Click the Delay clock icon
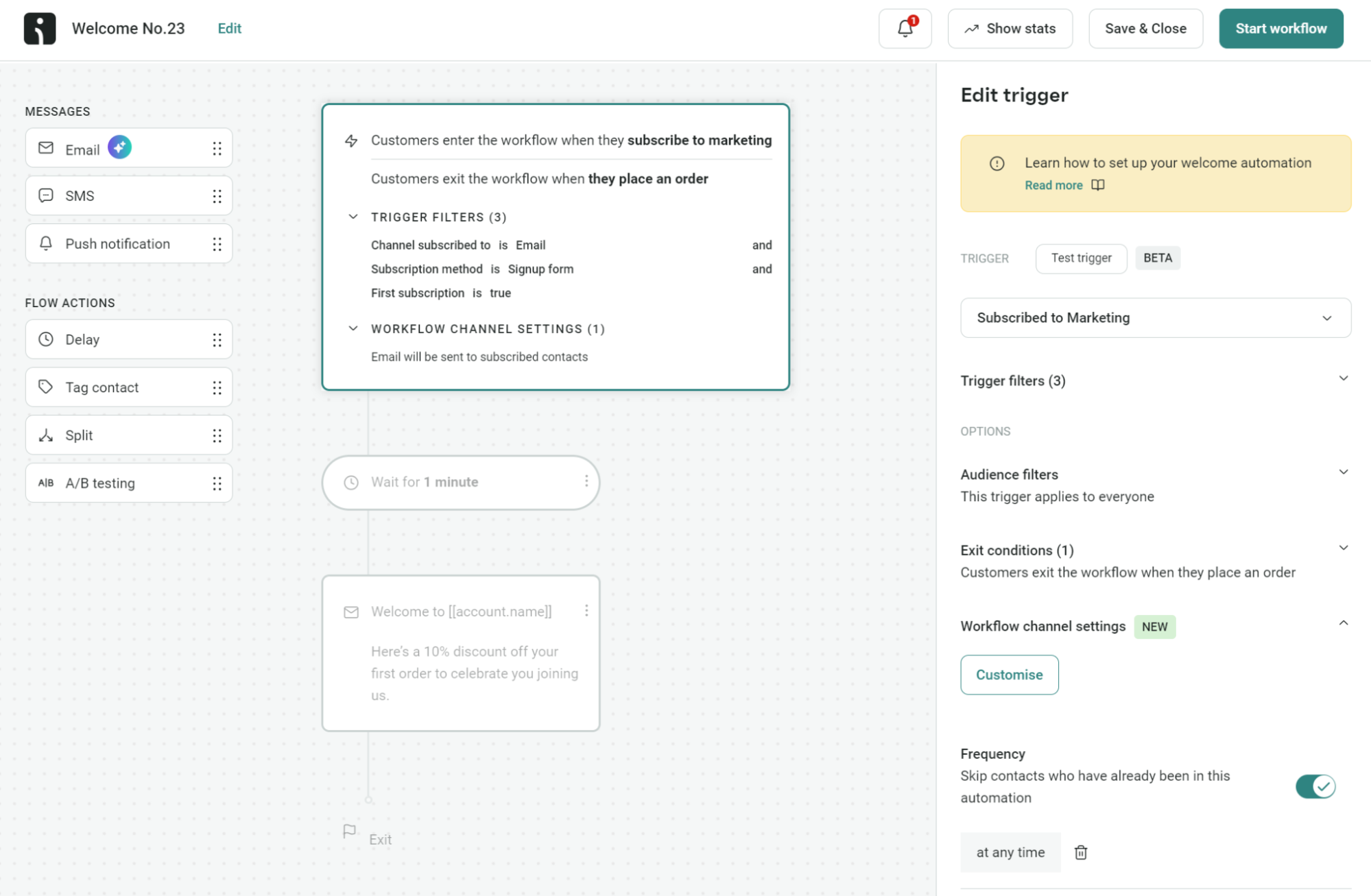This screenshot has width=1371, height=896. click(x=45, y=339)
